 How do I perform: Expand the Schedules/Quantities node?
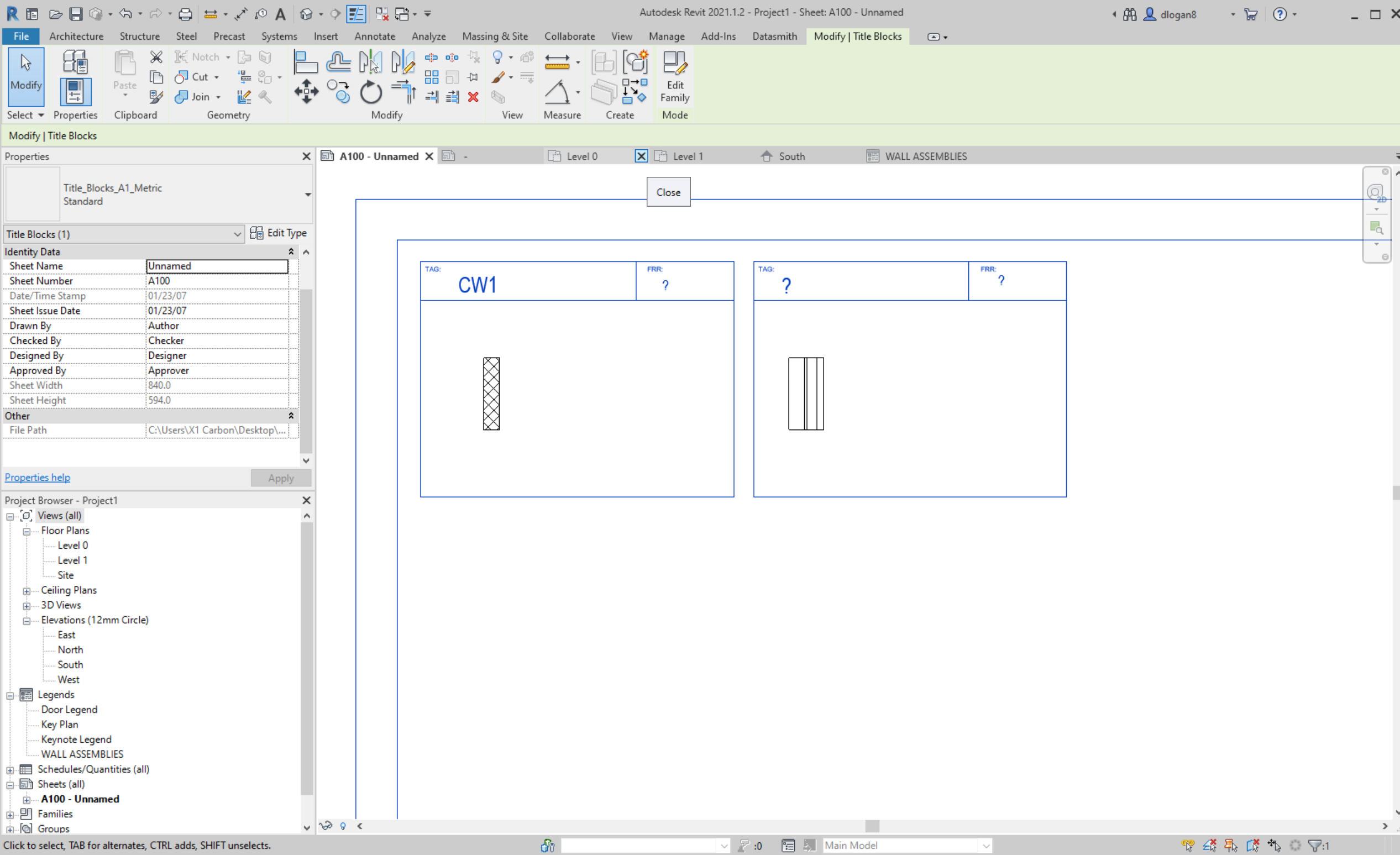pos(9,770)
